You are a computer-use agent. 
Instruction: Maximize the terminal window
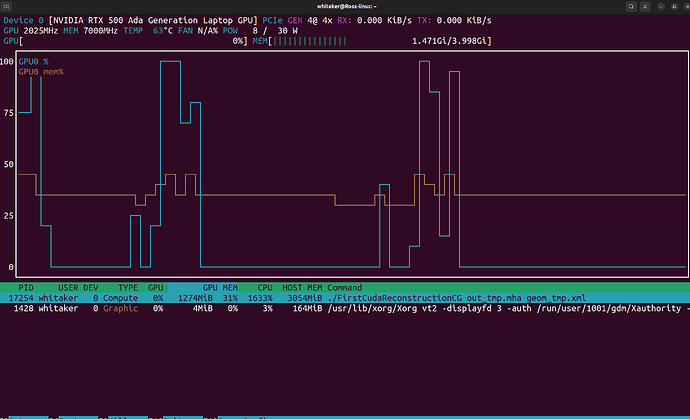[674, 7]
